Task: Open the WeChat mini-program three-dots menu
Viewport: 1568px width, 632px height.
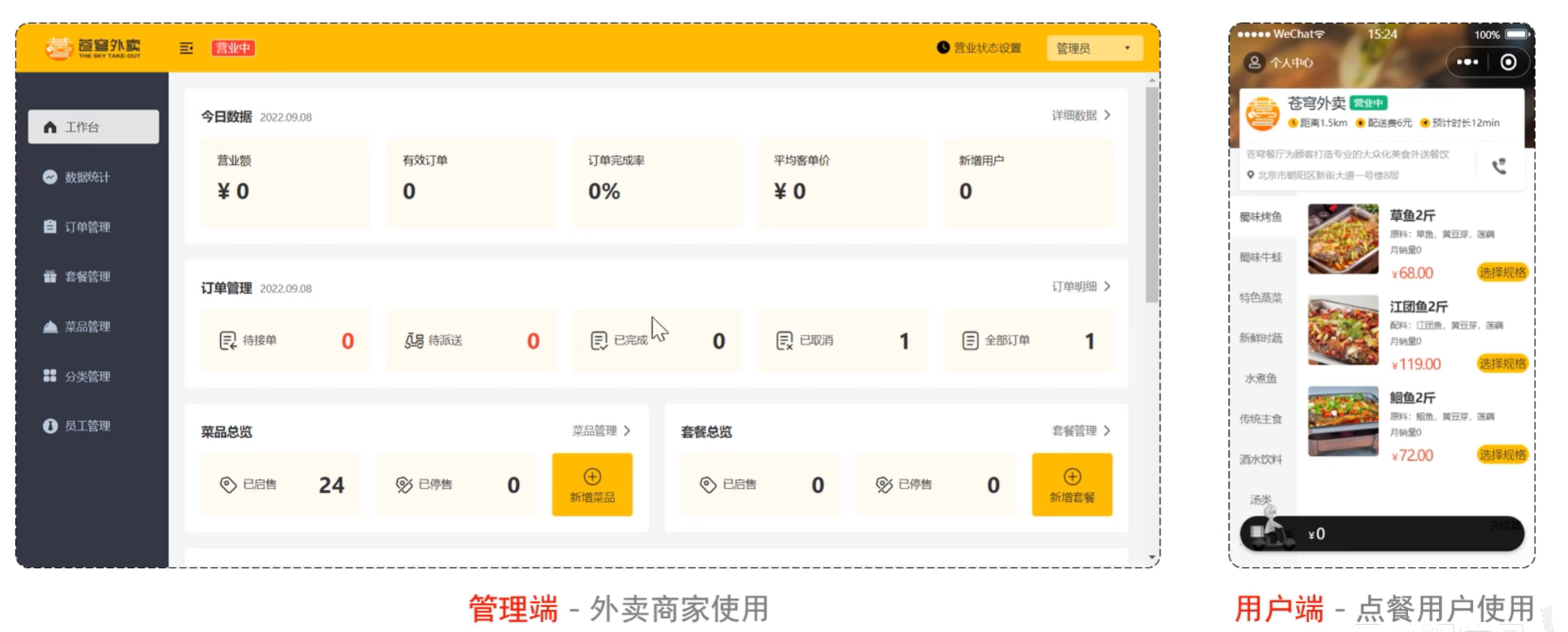Action: pos(1467,62)
